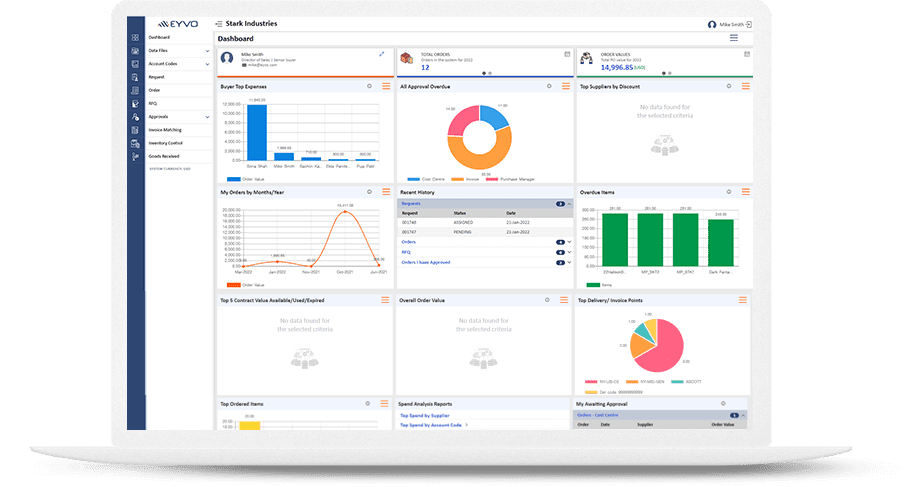Open the hamburger menu in Dashboard header

coord(734,38)
